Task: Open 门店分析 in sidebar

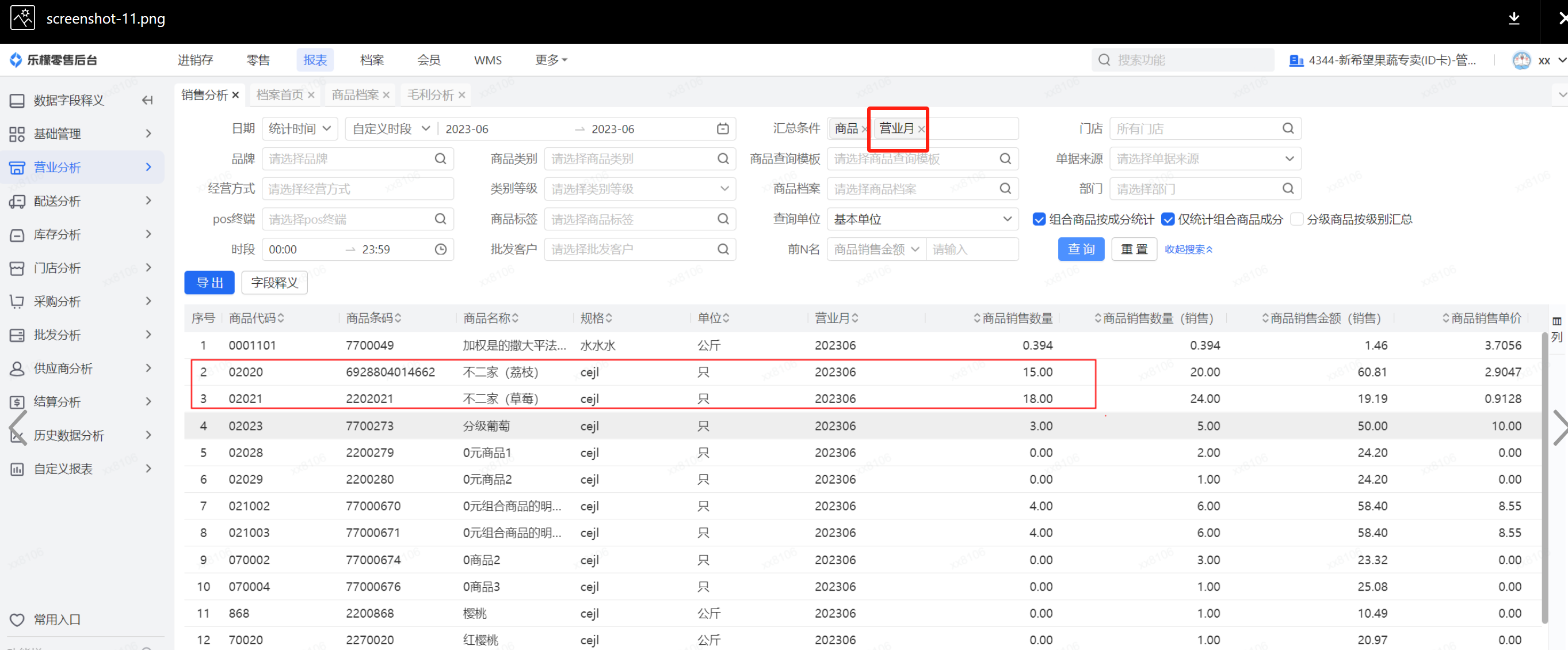Action: (82, 268)
